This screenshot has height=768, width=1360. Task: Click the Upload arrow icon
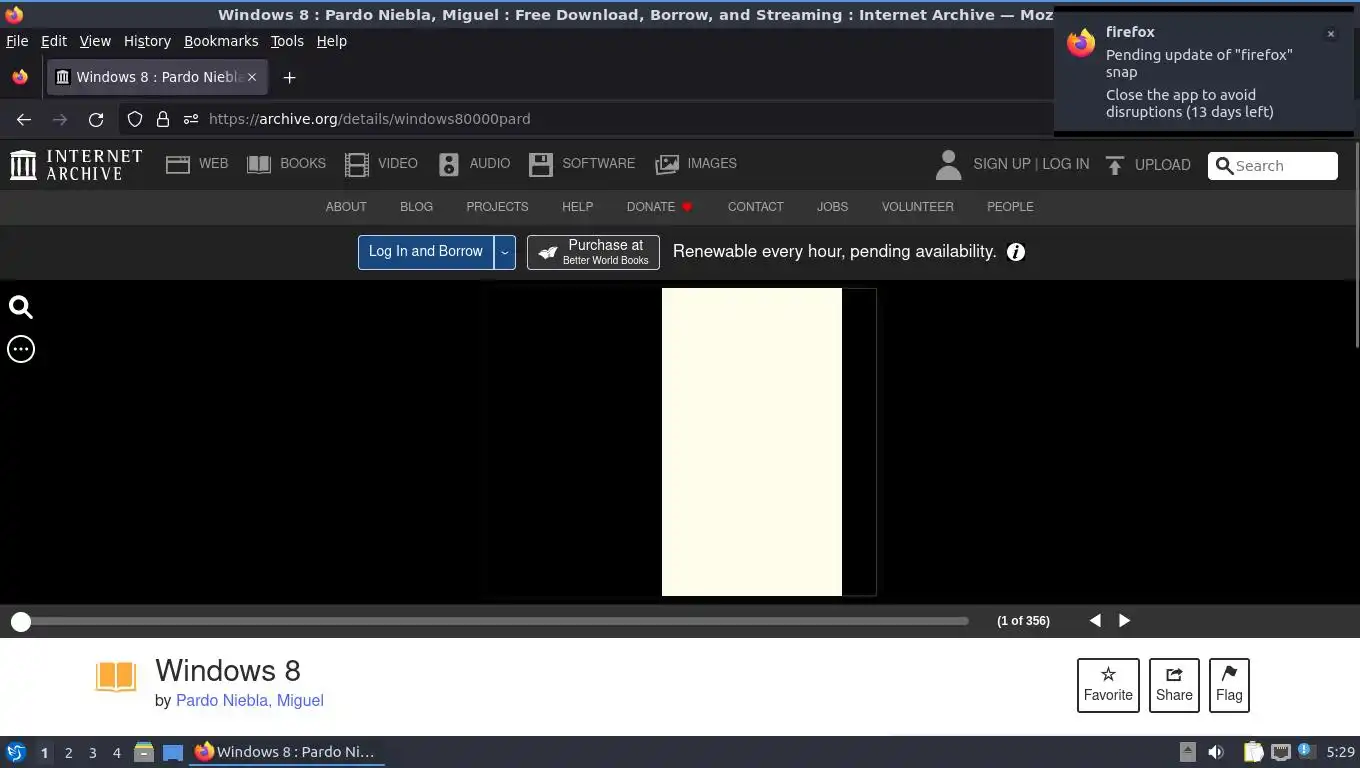(x=1115, y=165)
